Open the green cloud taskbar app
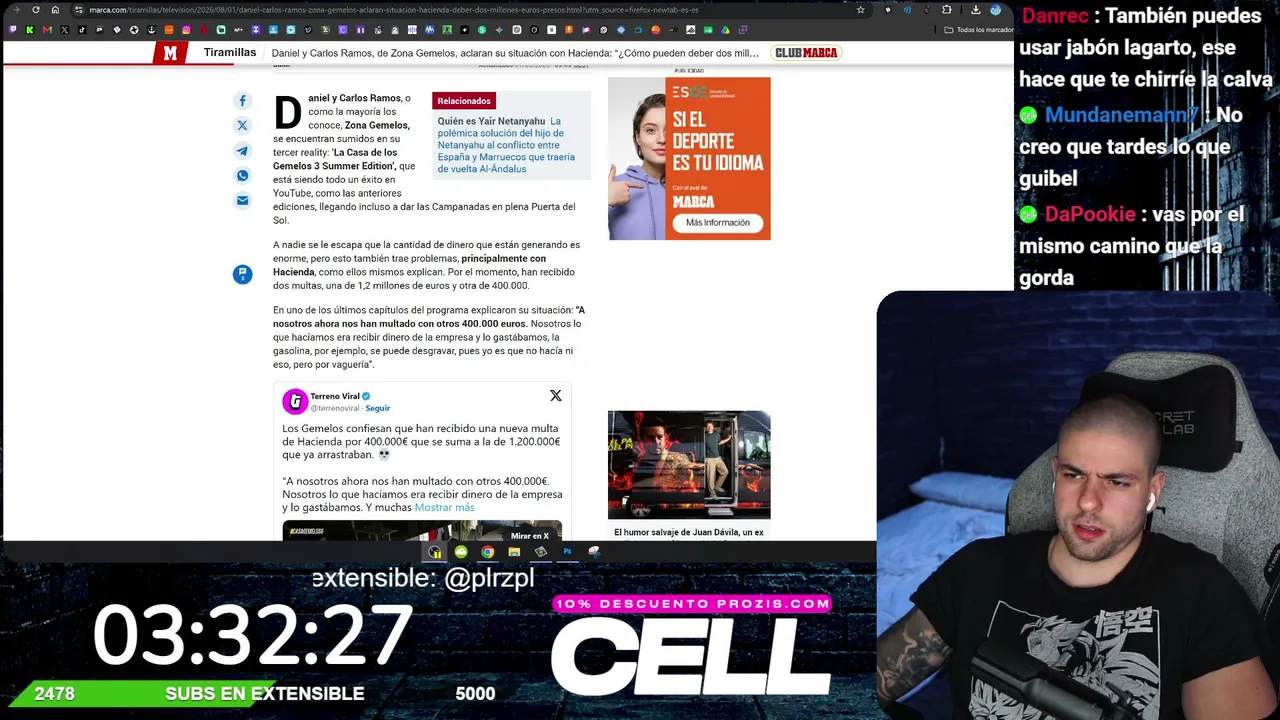This screenshot has height=720, width=1280. pyautogui.click(x=461, y=552)
